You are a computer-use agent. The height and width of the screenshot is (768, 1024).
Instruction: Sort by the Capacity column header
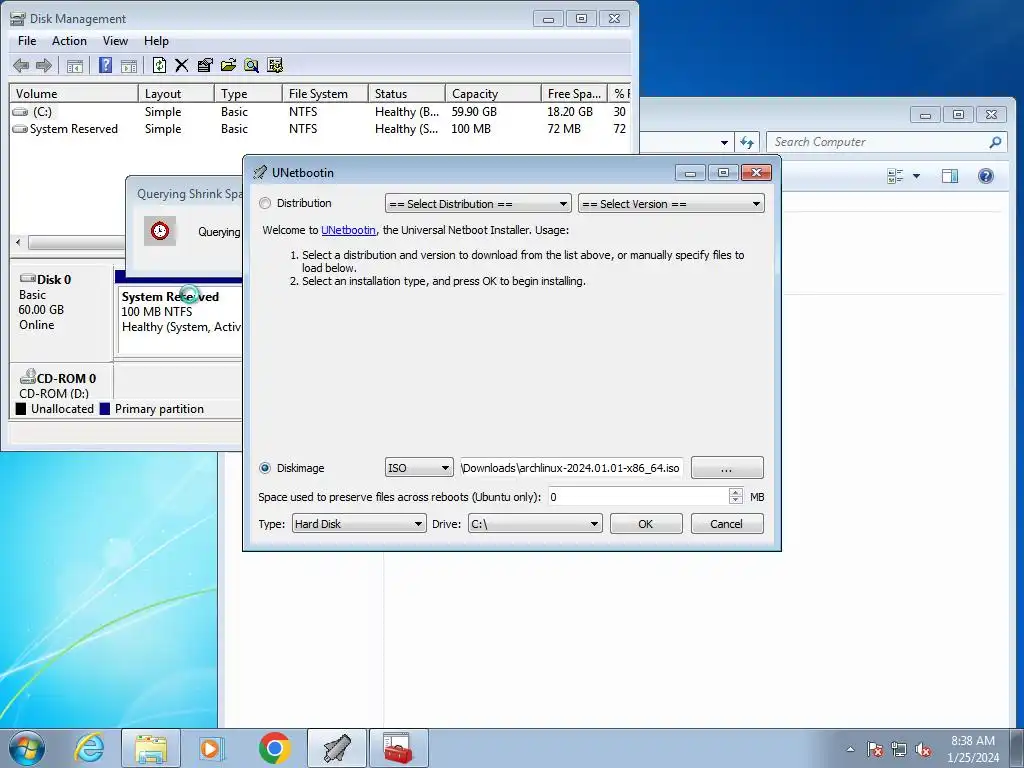(493, 93)
